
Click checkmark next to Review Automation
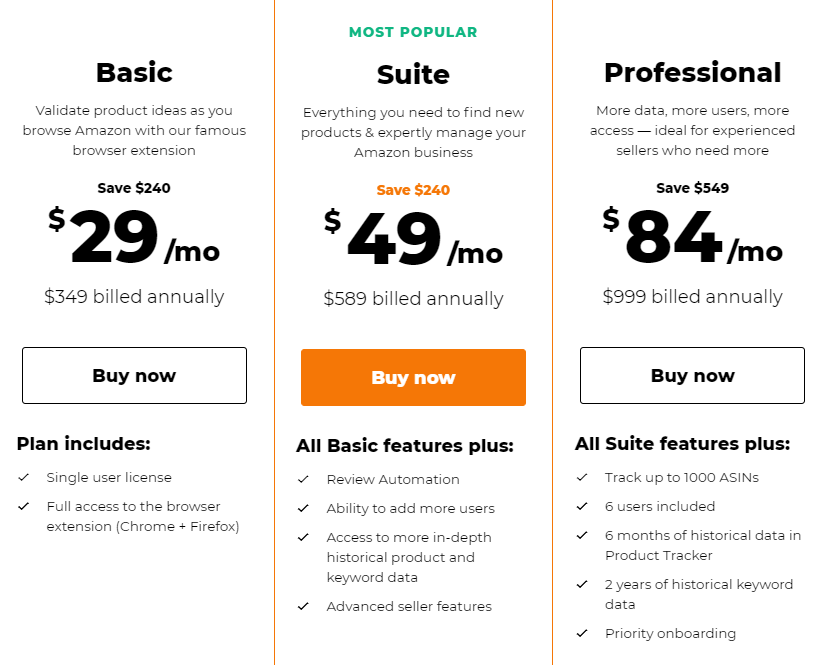(303, 479)
